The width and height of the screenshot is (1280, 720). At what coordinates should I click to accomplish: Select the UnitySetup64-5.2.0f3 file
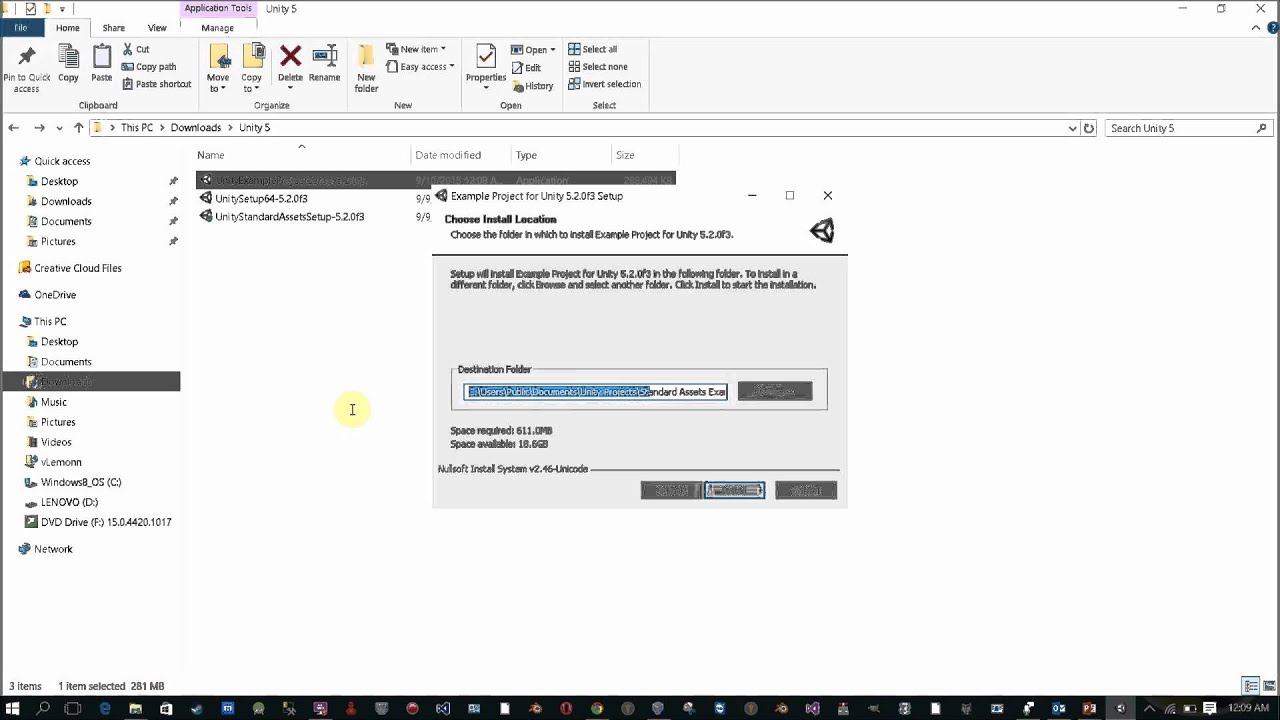coord(261,198)
